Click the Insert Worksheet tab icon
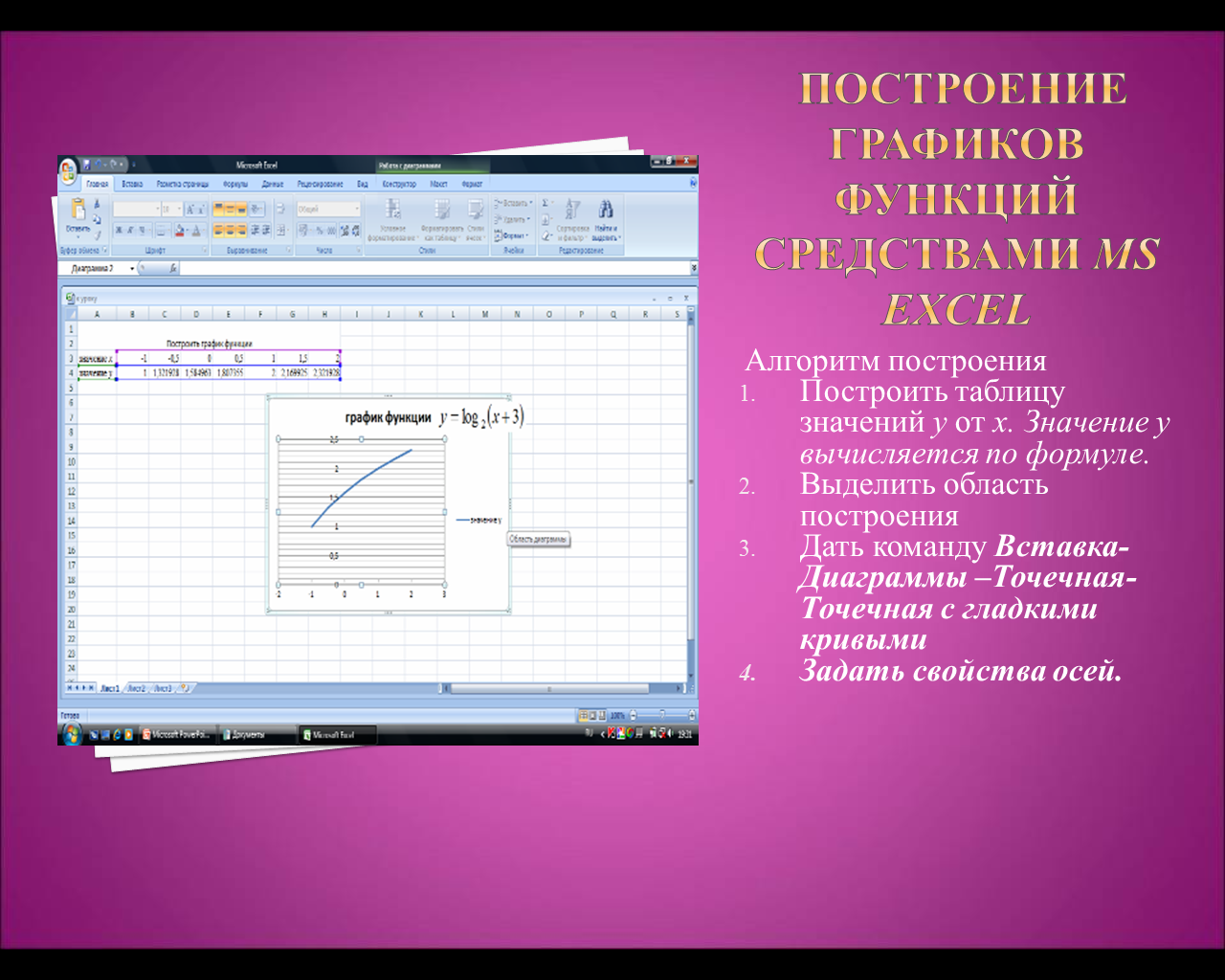 click(x=185, y=688)
